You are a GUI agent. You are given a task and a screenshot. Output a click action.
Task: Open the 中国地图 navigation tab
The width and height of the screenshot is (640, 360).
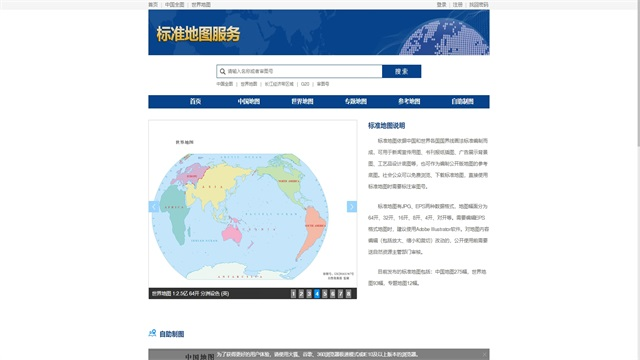[249, 101]
